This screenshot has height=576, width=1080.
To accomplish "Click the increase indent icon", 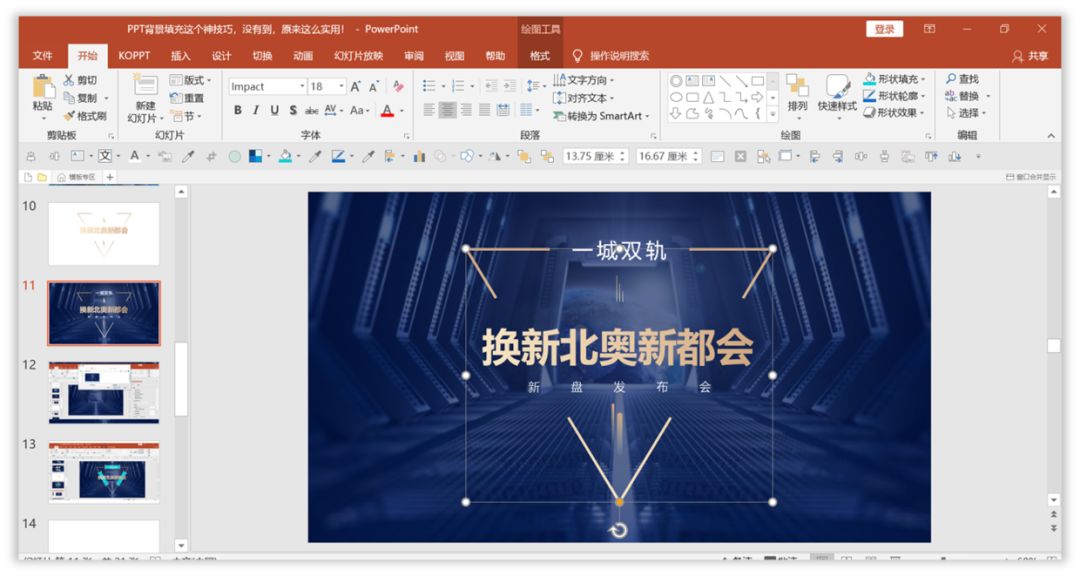I will 509,86.
